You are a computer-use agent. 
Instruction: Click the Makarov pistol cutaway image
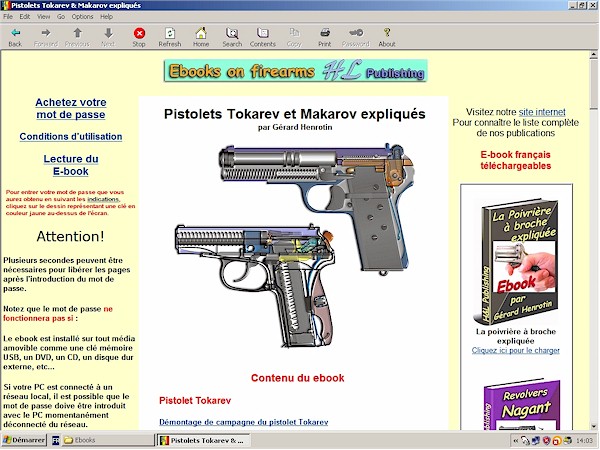pyautogui.click(x=254, y=285)
